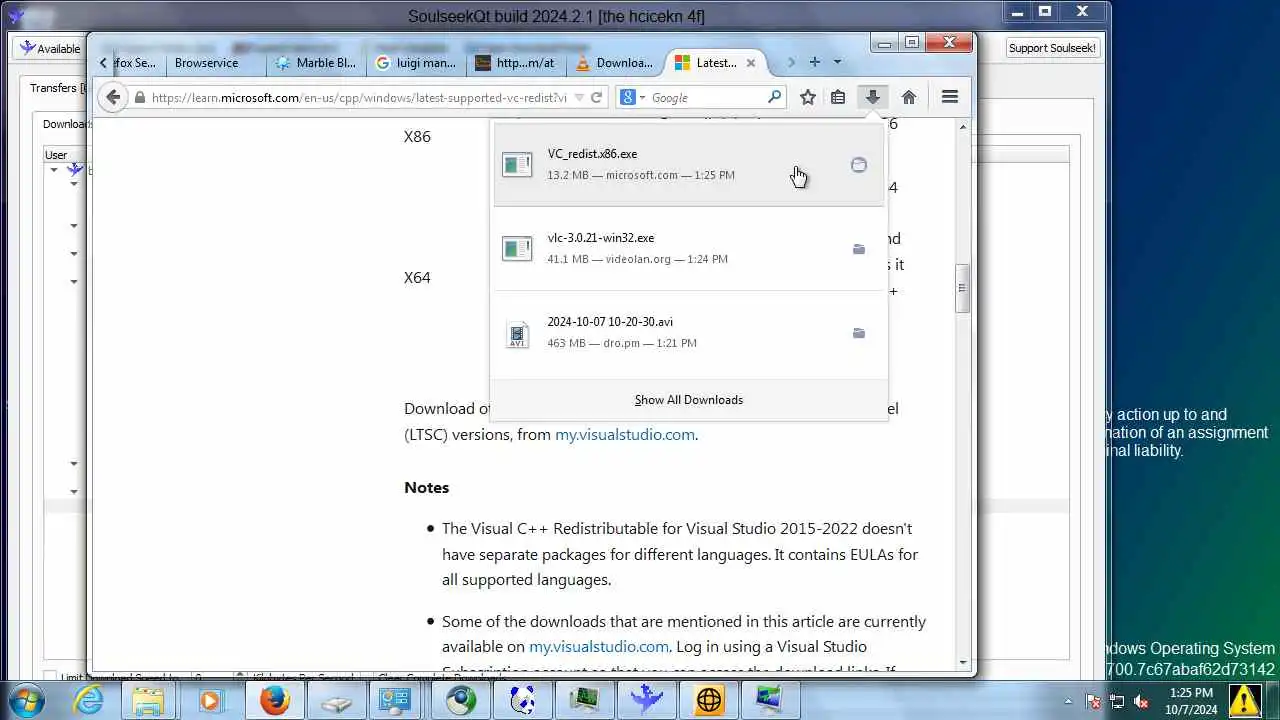Click my.visualstudio.com link in Notes bullet
The width and height of the screenshot is (1280, 720).
(599, 647)
